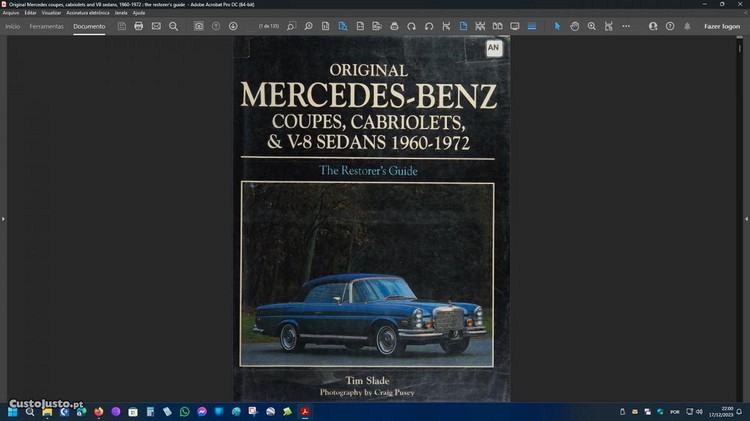
Task: Save the document with the floppy icon
Action: pyautogui.click(x=122, y=26)
